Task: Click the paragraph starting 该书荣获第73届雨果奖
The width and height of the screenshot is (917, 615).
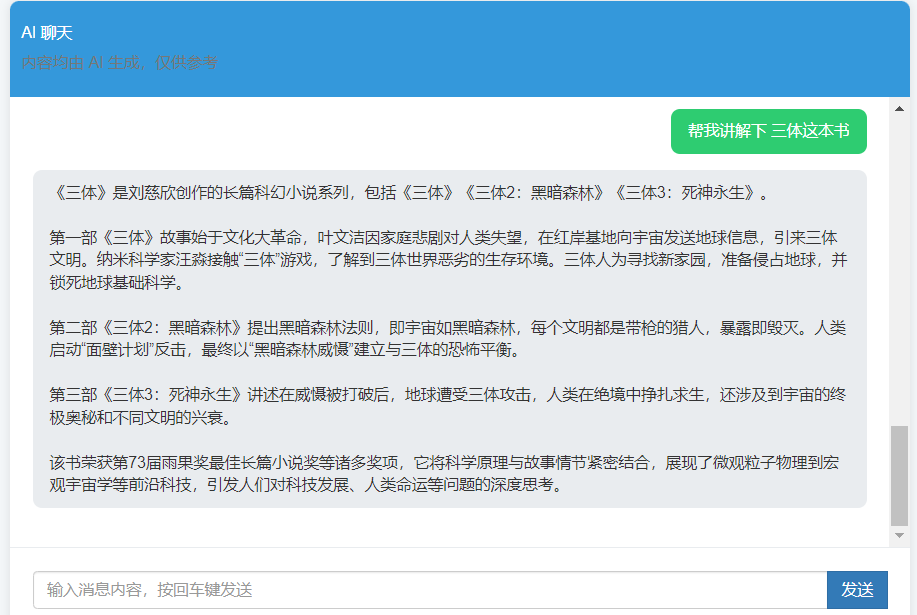Action: pyautogui.click(x=444, y=474)
